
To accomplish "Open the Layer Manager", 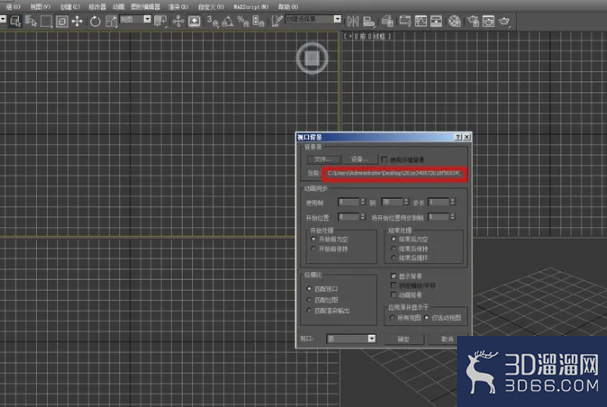I will 387,21.
